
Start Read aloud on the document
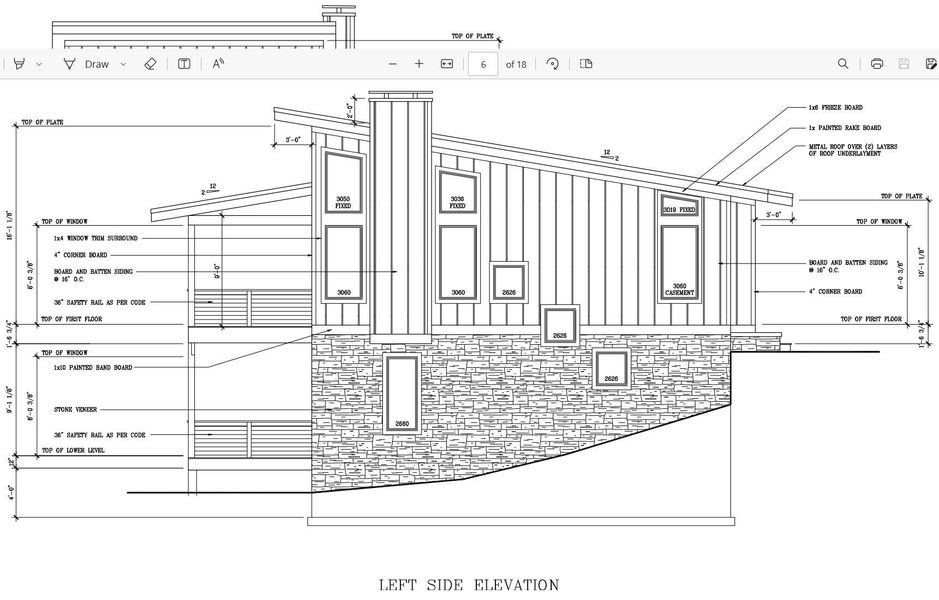tap(217, 63)
